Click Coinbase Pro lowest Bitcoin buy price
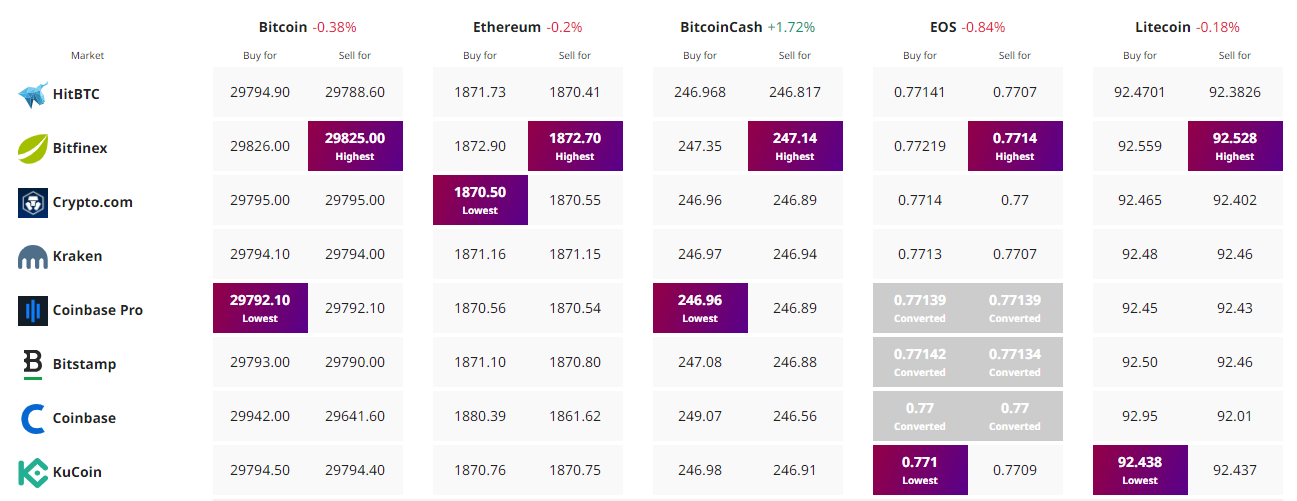The width and height of the screenshot is (1297, 501). 260,308
